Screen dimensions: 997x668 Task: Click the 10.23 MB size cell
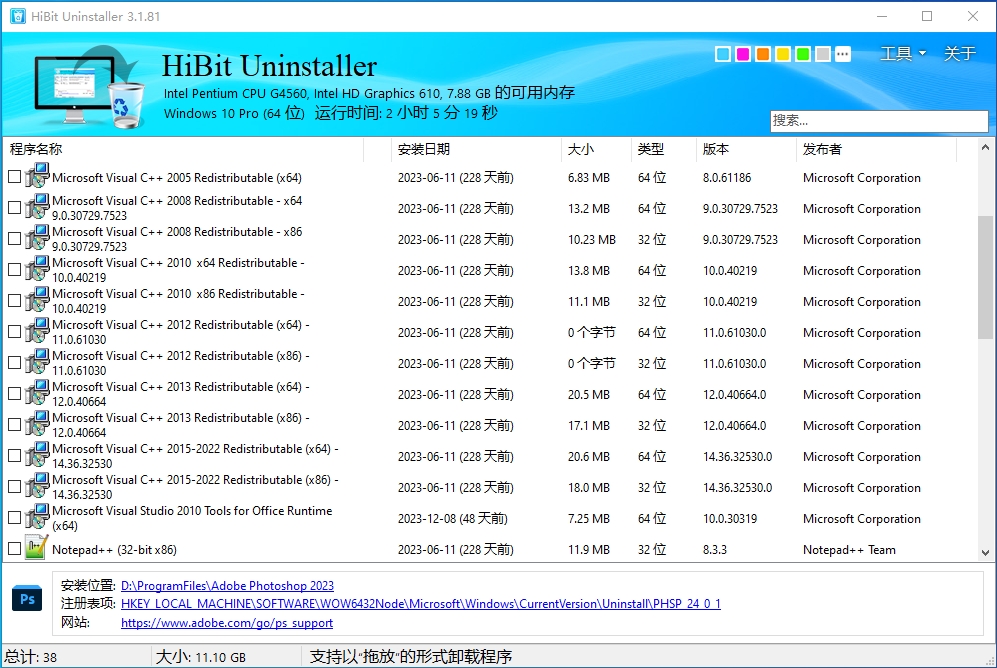(592, 240)
